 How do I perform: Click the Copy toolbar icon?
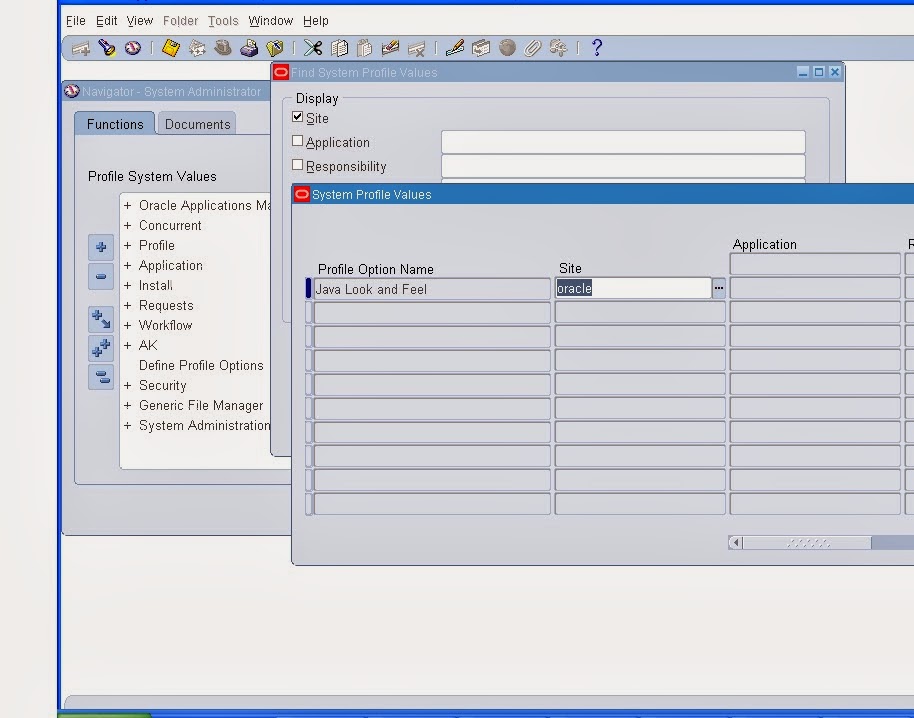339,48
